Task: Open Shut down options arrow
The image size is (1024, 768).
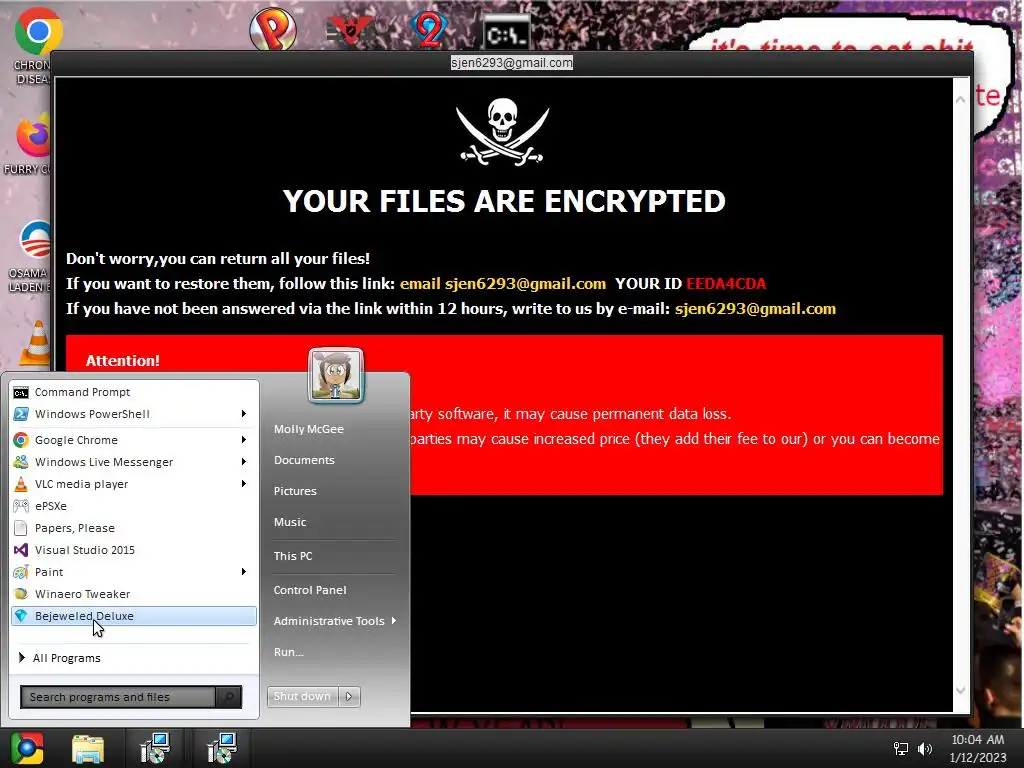Action: (x=349, y=697)
